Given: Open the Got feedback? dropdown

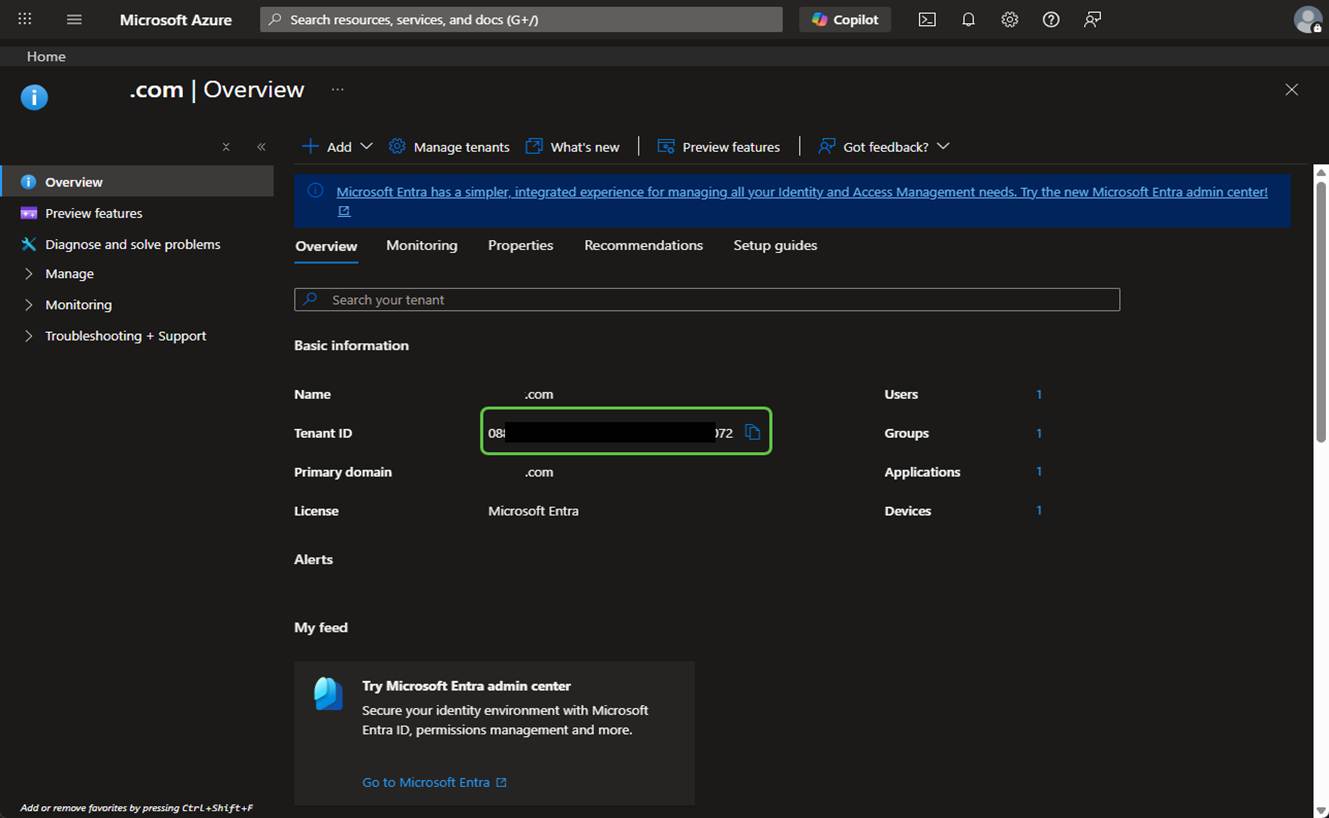Looking at the screenshot, I should [x=884, y=147].
